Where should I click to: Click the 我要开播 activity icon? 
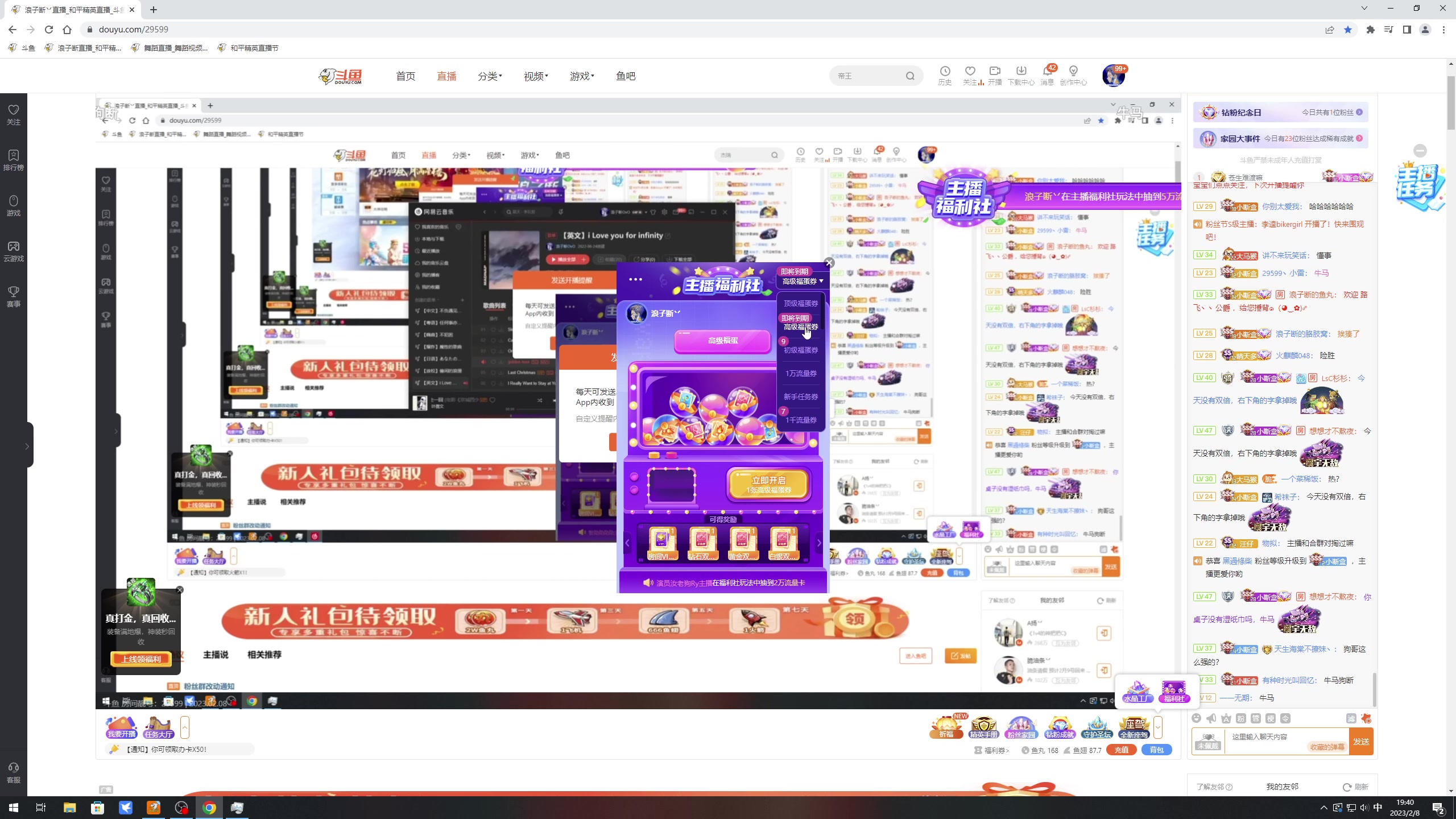point(122,727)
